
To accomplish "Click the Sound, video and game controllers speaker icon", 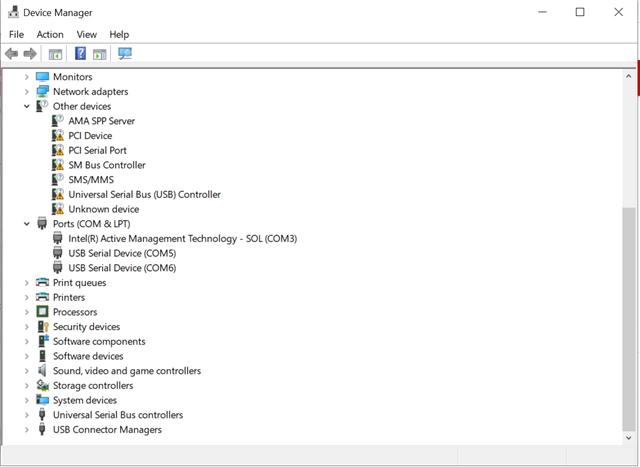I will point(42,370).
